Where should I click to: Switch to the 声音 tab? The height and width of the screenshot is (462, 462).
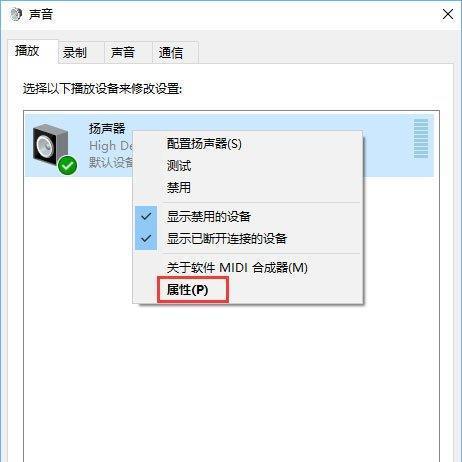tap(123, 52)
